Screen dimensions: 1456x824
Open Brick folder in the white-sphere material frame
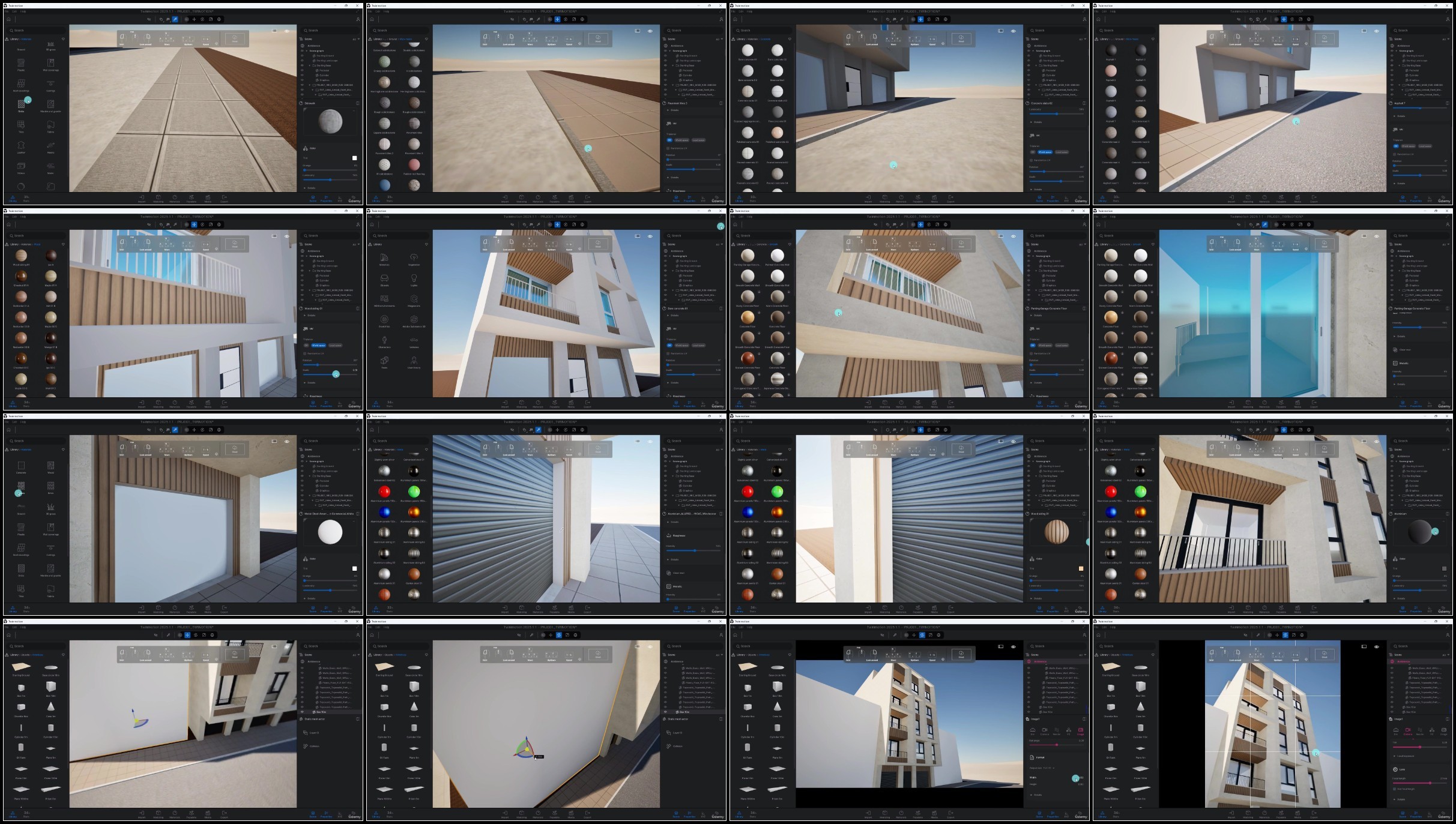click(50, 488)
